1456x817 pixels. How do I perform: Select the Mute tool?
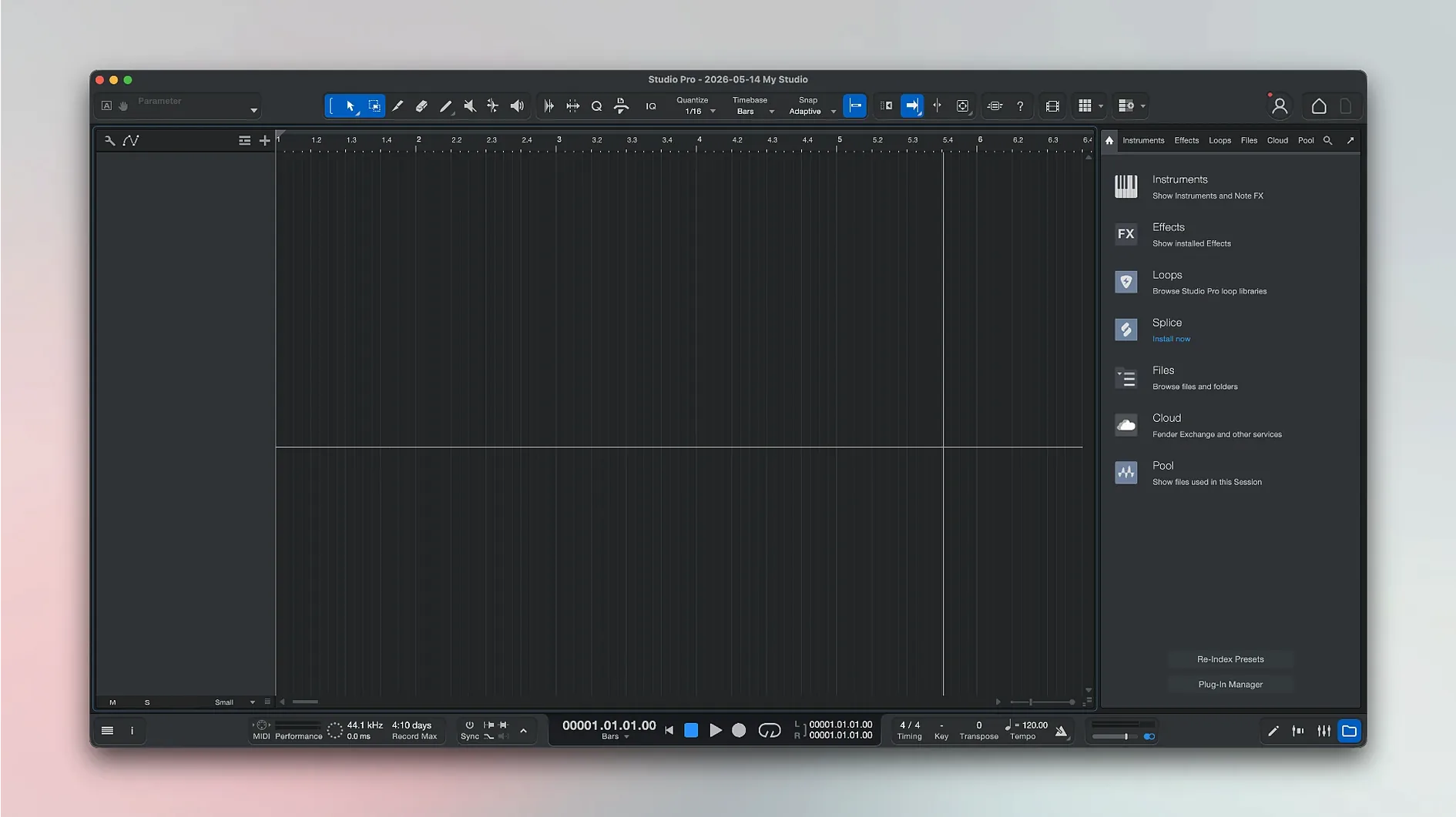point(469,106)
